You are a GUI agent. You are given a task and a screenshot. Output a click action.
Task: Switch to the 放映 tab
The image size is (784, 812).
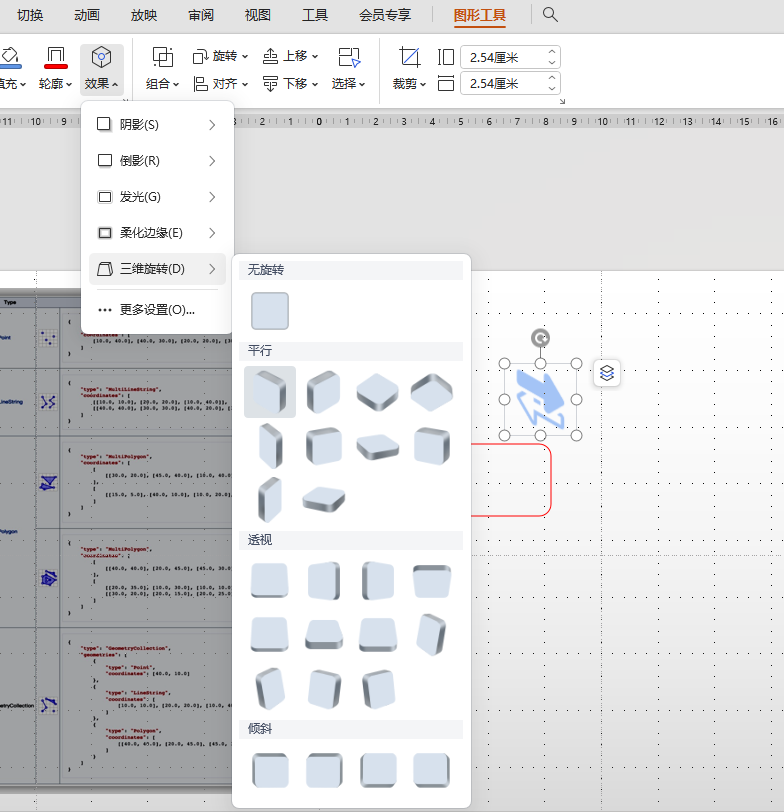[x=143, y=15]
